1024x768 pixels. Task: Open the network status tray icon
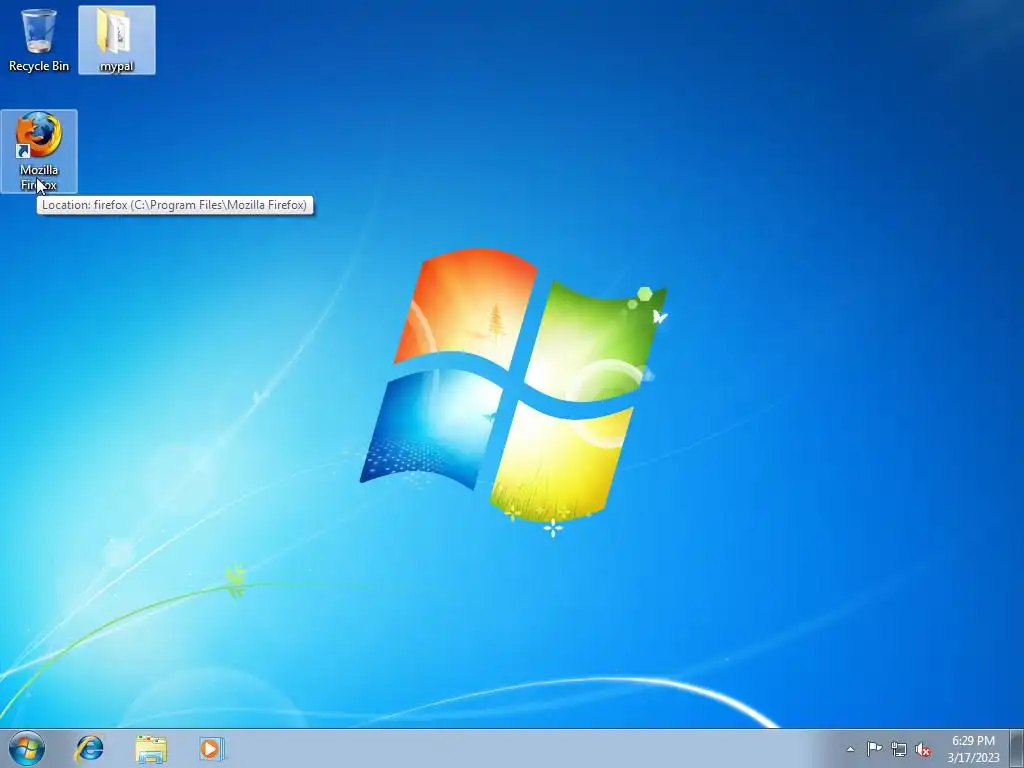[x=899, y=749]
